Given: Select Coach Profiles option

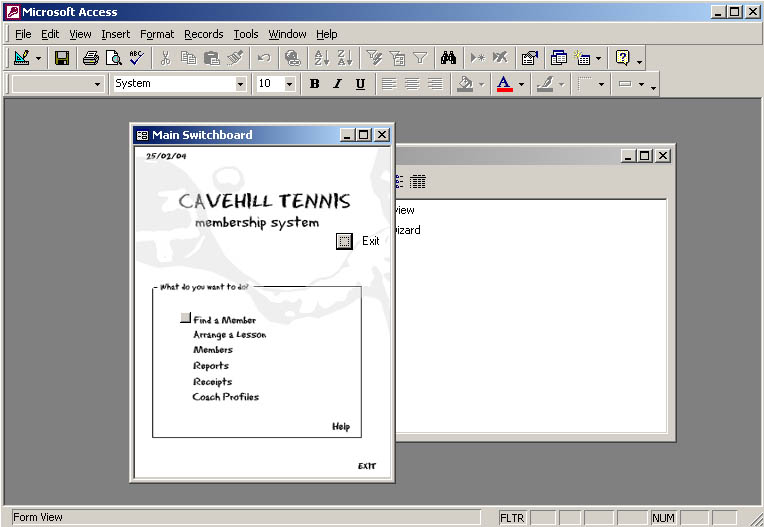Looking at the screenshot, I should [226, 396].
